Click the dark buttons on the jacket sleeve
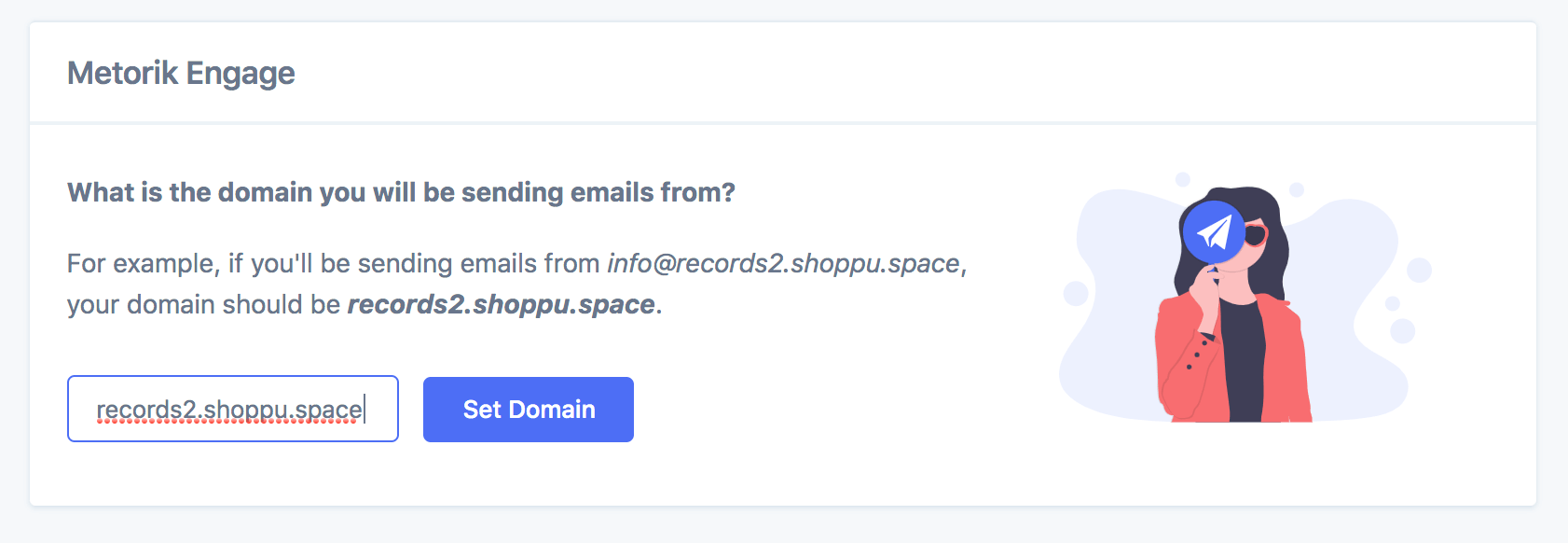Viewport: 1568px width, 543px height. pos(1198,355)
